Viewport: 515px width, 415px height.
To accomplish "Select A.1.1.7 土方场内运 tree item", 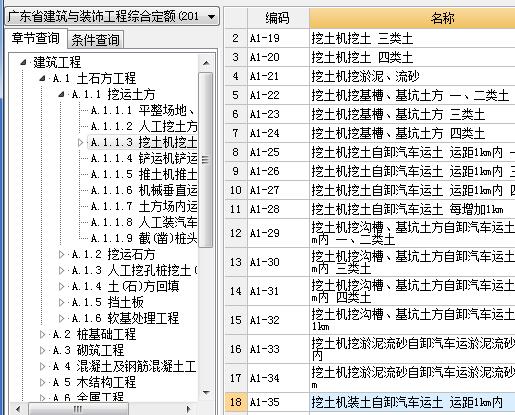I will tap(144, 206).
